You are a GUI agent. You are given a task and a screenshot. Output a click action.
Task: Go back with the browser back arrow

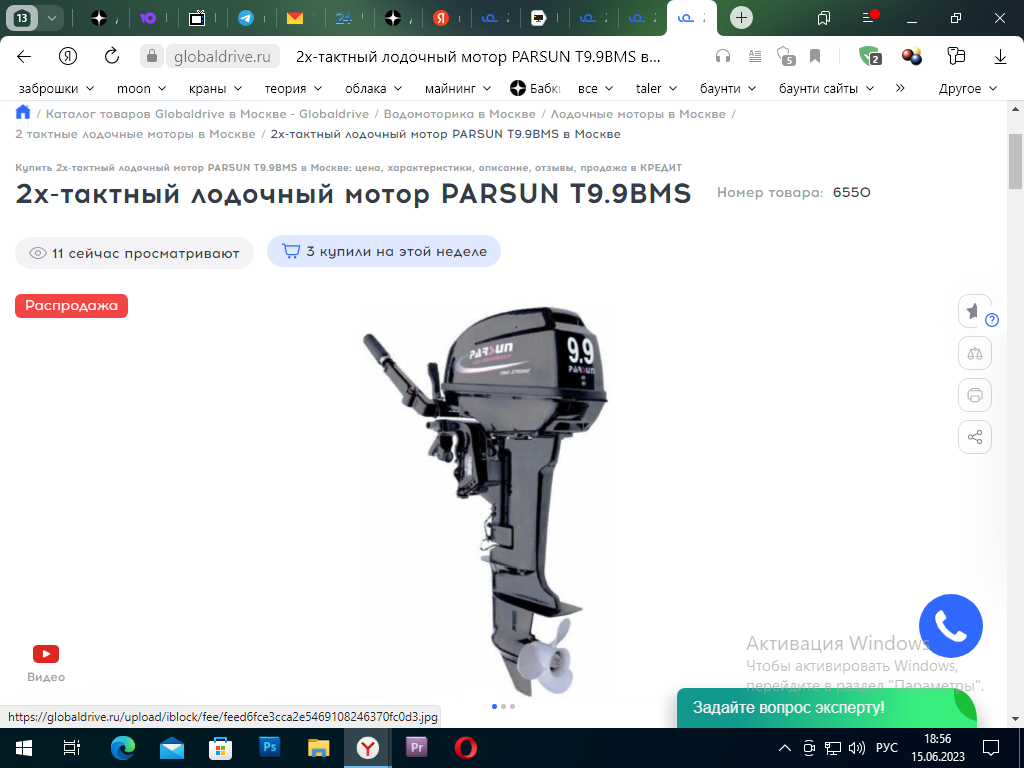(24, 57)
